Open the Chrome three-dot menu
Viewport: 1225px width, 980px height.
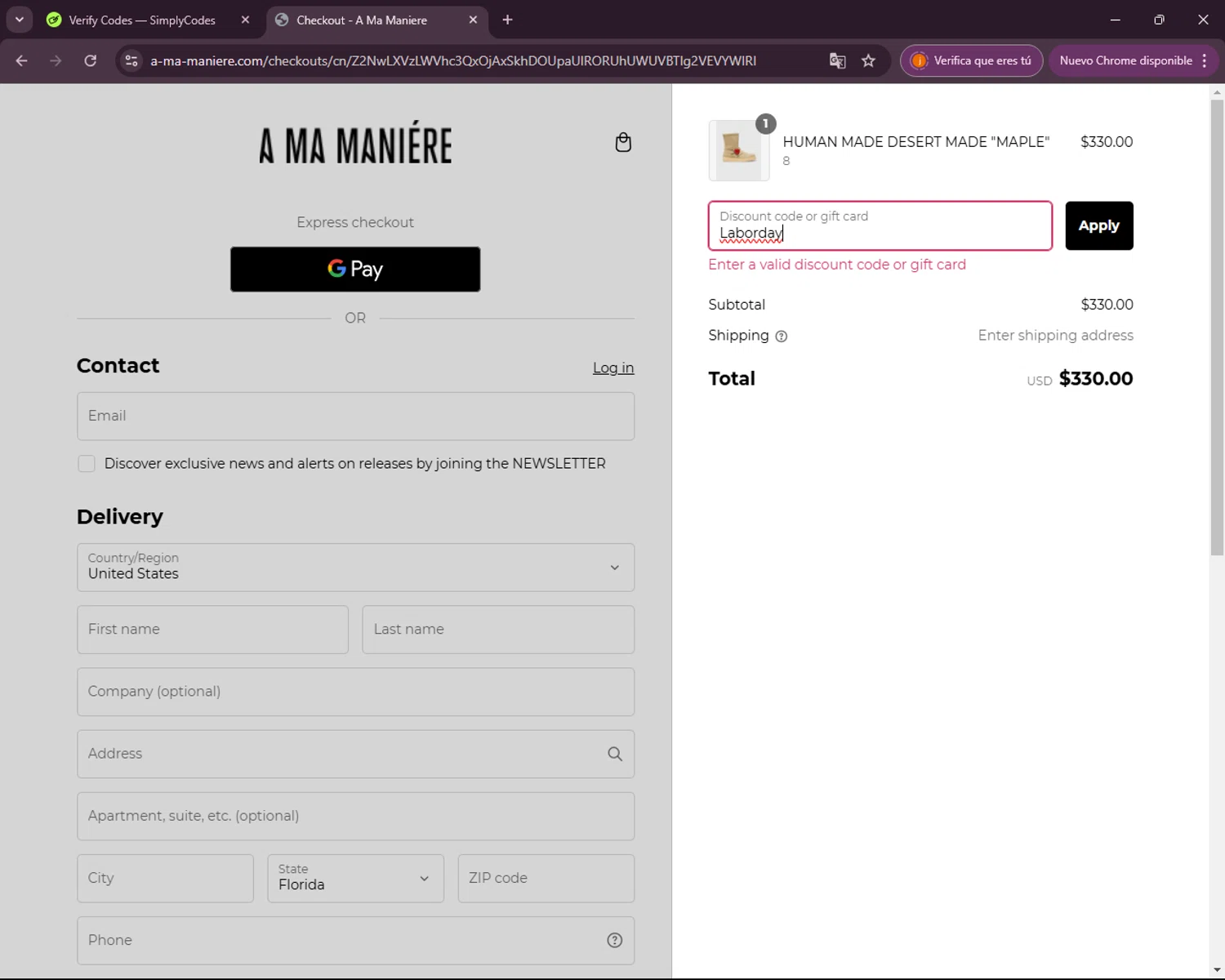[1205, 60]
